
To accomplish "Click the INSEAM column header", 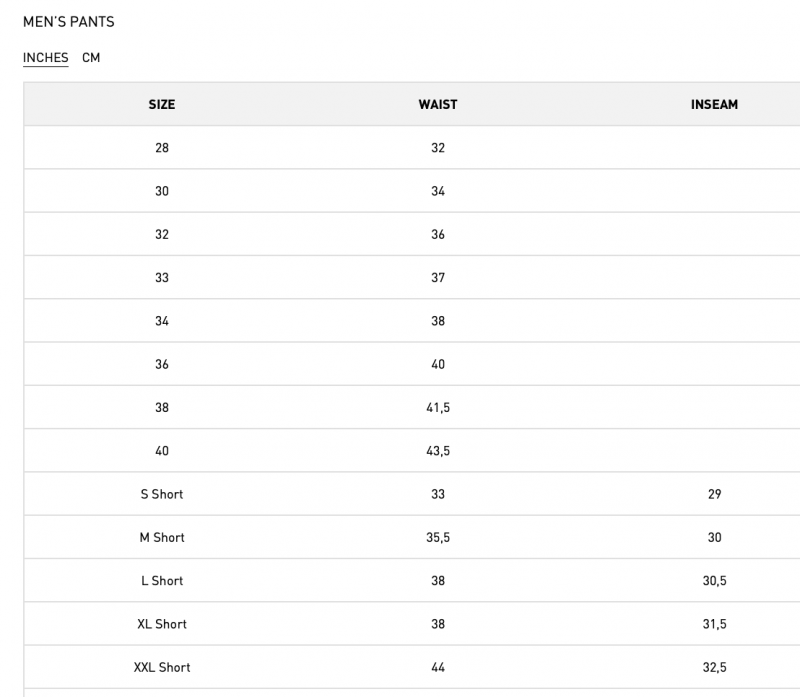I will point(714,104).
